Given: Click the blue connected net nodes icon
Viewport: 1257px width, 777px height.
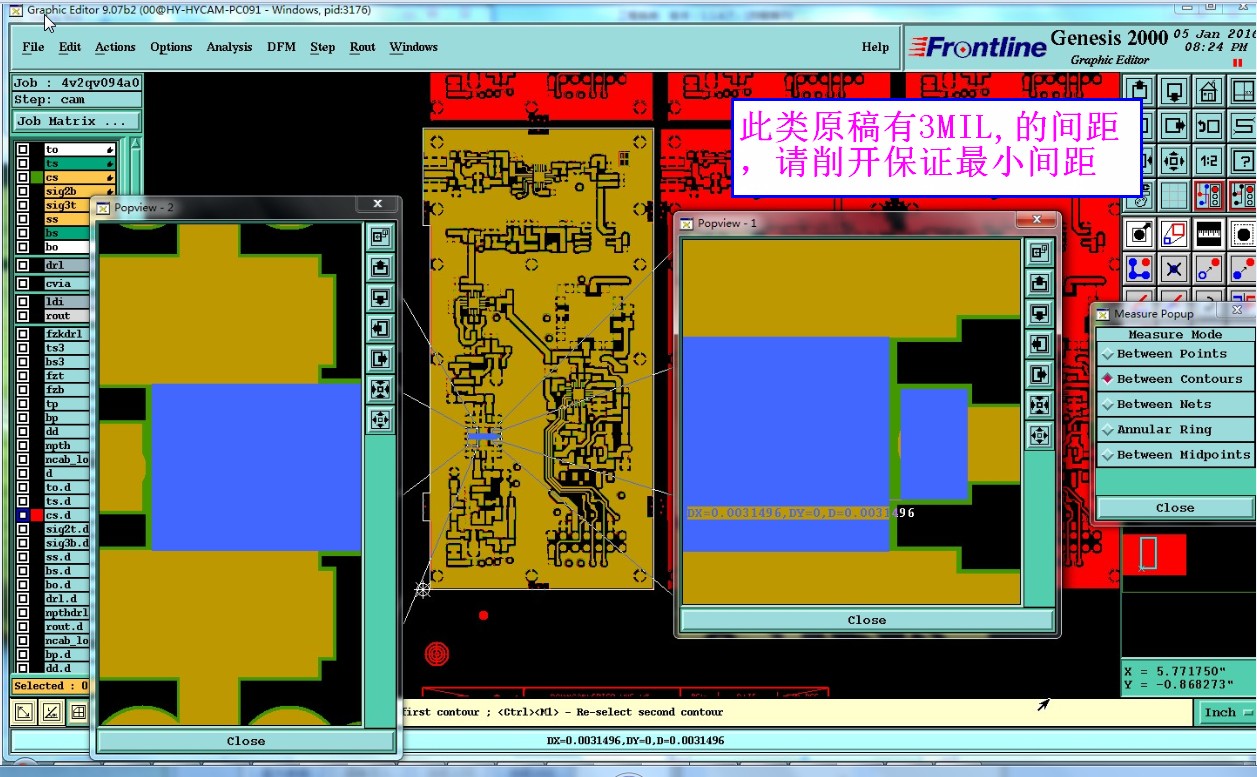Looking at the screenshot, I should [x=1140, y=268].
